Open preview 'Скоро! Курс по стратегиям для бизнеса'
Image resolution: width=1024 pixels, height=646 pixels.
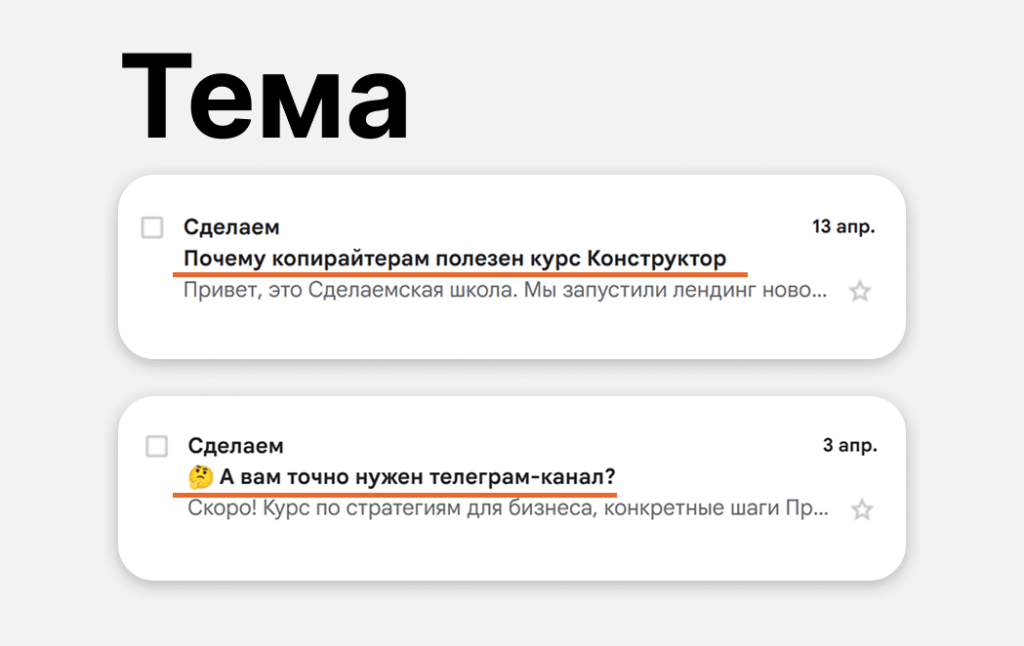click(508, 508)
